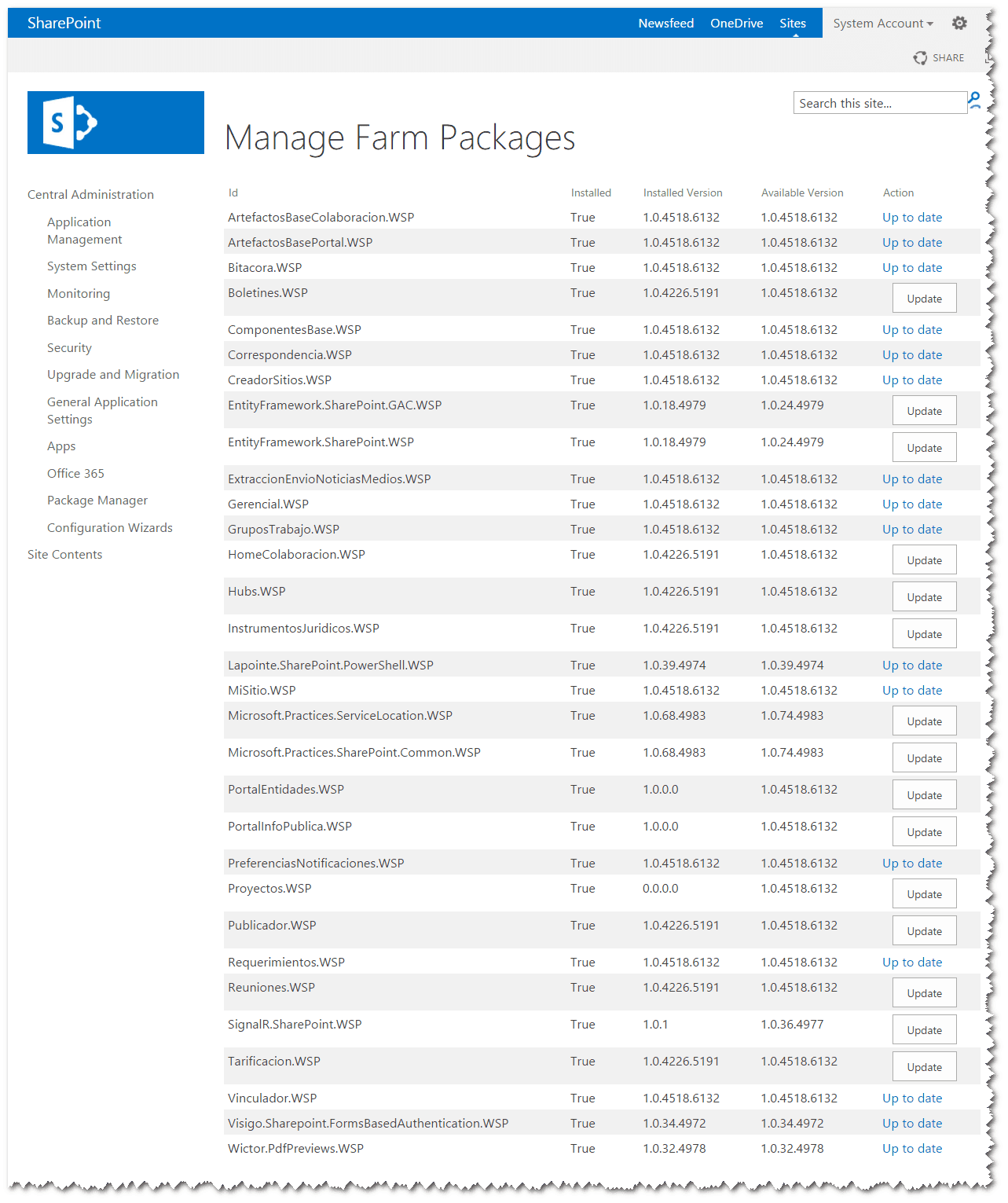Screen dimensions: 1008x1203
Task: Go to Sites in top bar
Action: coord(793,24)
